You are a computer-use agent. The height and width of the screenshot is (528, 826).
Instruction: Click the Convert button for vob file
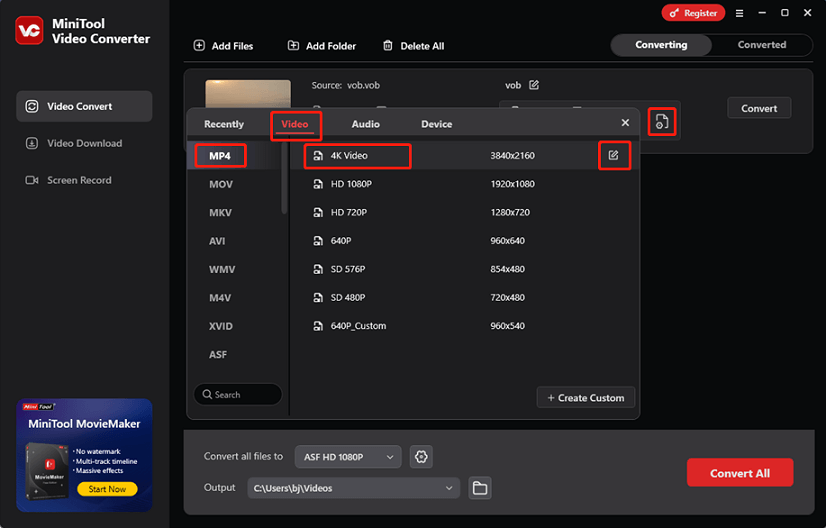(x=759, y=108)
